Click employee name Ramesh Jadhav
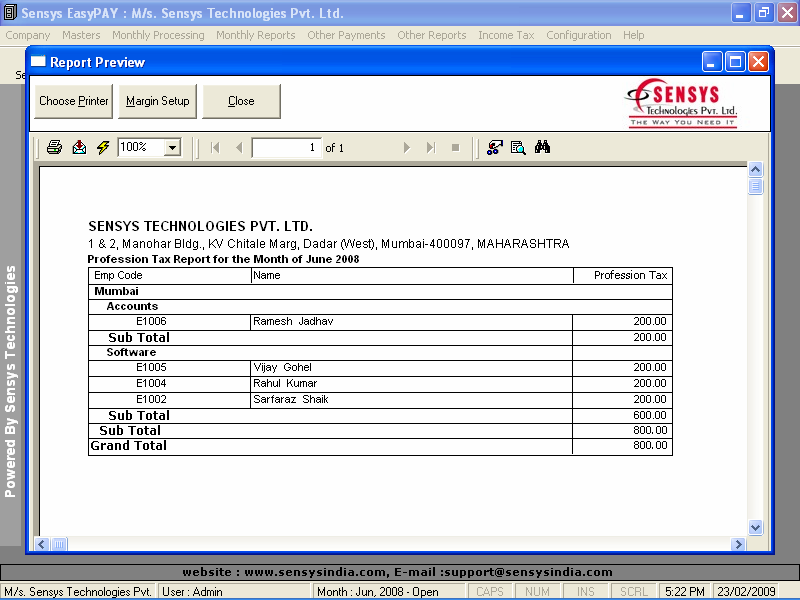This screenshot has width=800, height=600. point(293,321)
